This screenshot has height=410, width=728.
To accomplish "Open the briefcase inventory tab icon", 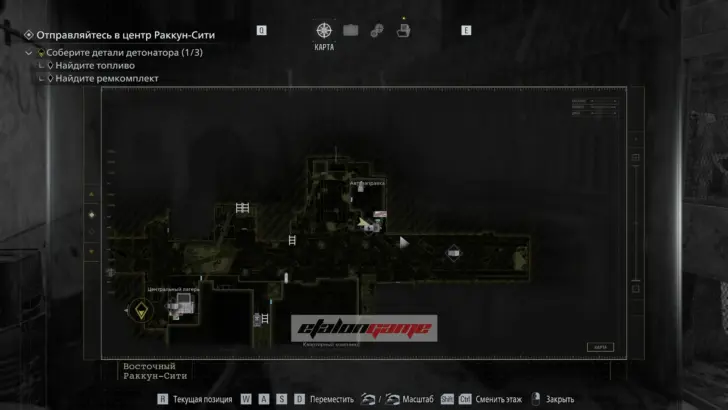I will [351, 30].
